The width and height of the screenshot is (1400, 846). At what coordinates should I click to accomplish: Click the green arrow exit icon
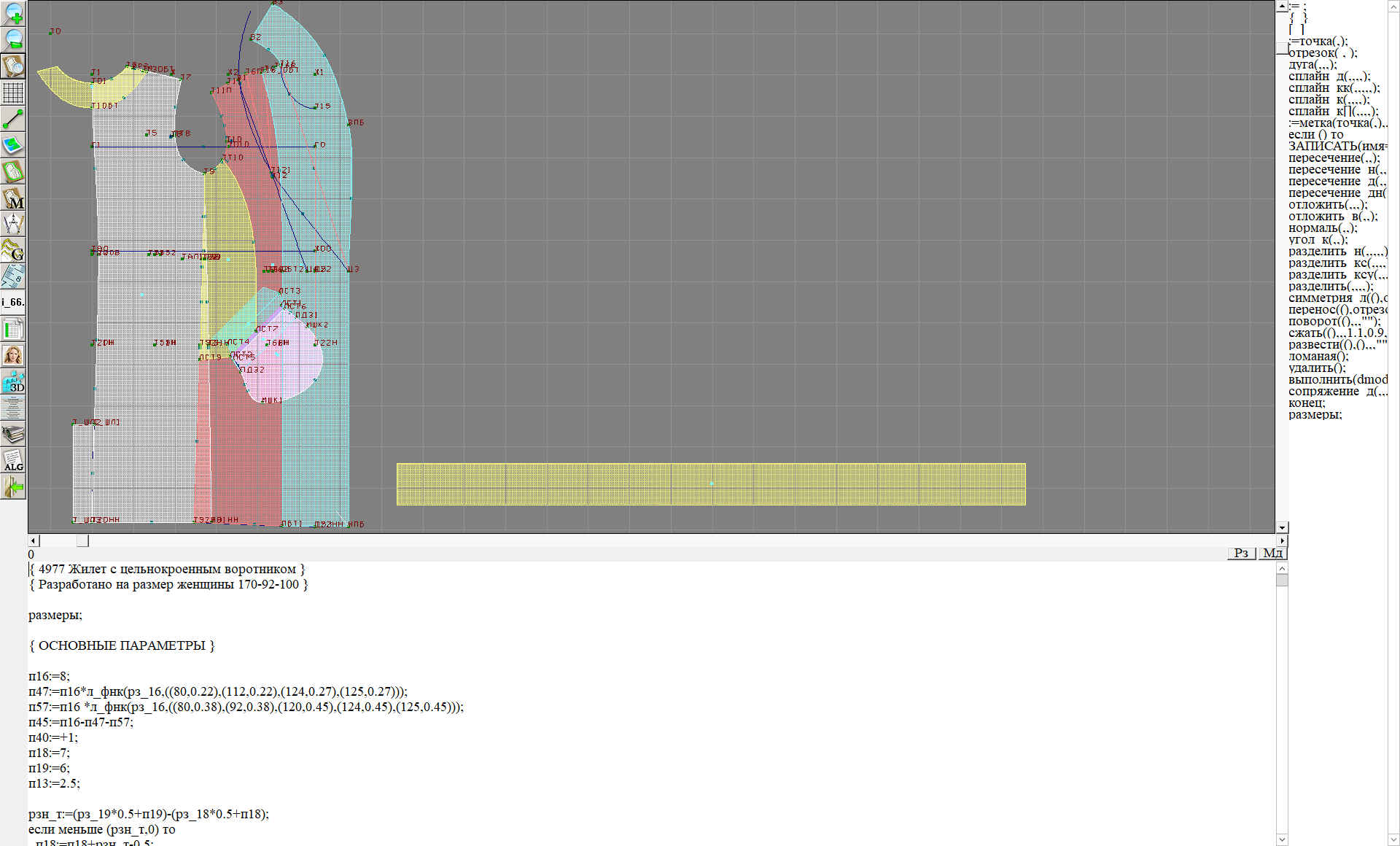click(13, 486)
